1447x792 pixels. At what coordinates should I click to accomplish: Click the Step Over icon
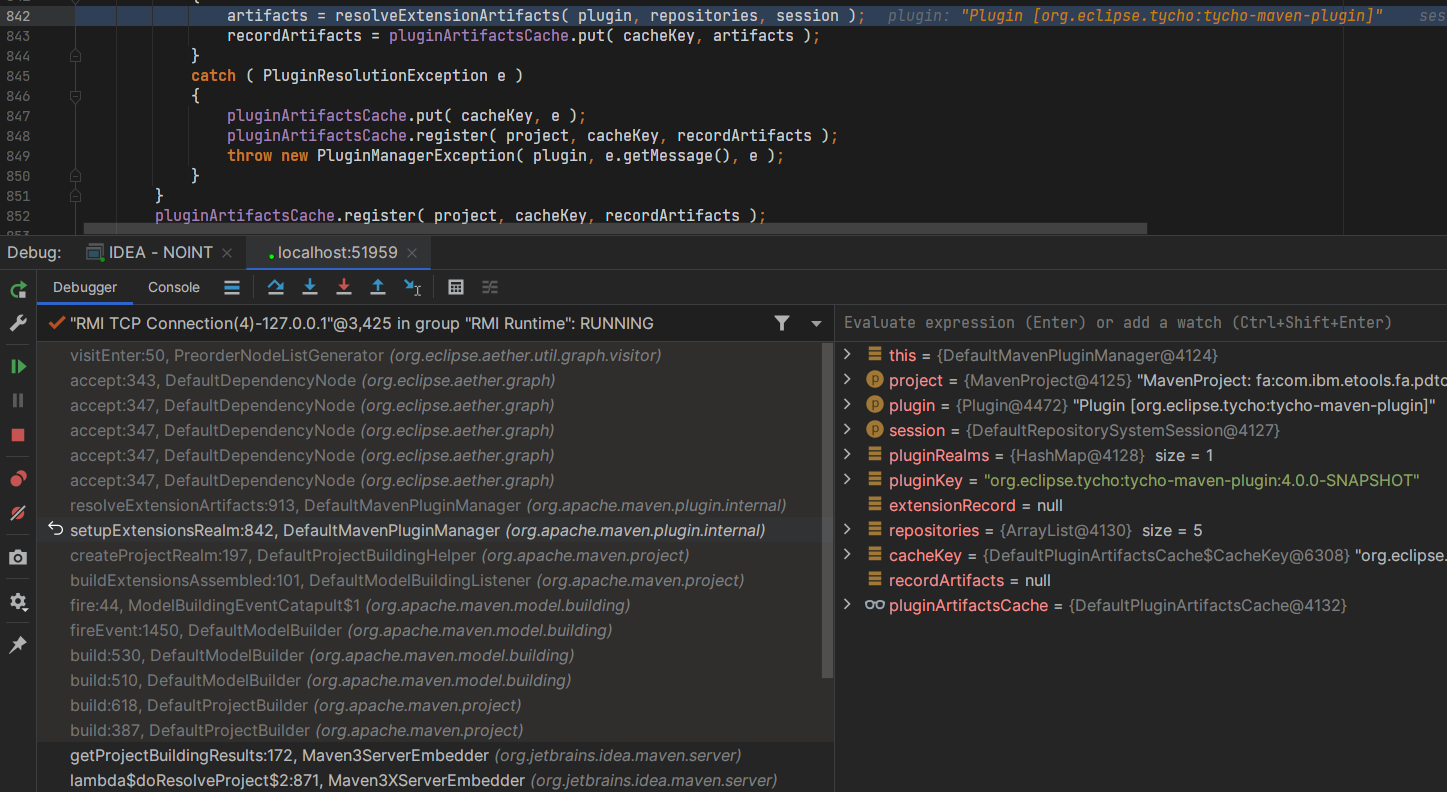point(276,287)
